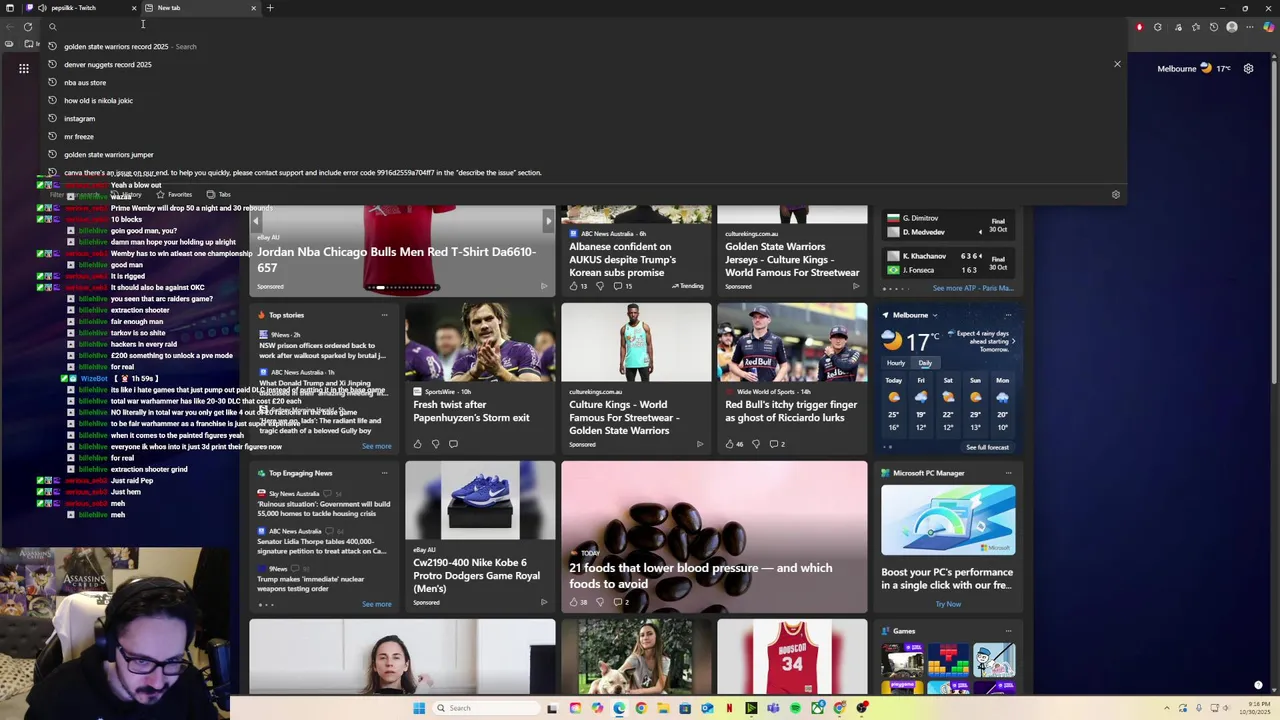
Task: Switch to the pepsilkk - Twitch tab
Action: point(80,8)
